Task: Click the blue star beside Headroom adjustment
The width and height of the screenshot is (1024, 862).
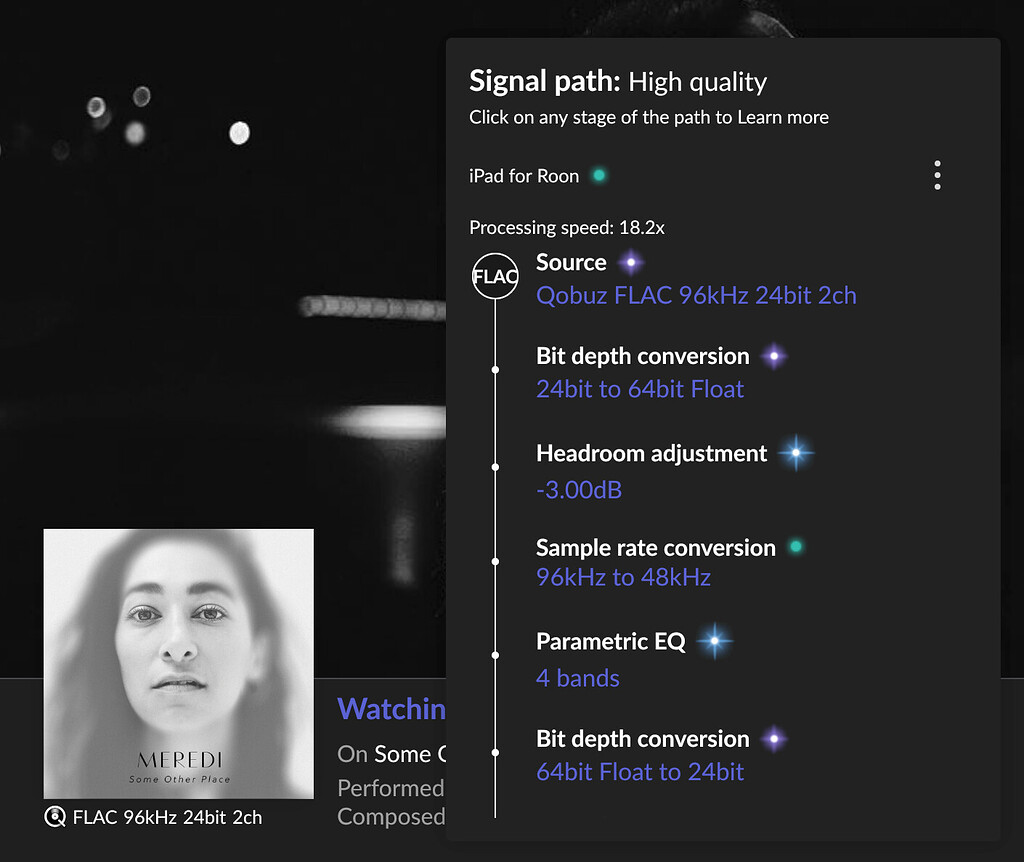Action: 796,452
